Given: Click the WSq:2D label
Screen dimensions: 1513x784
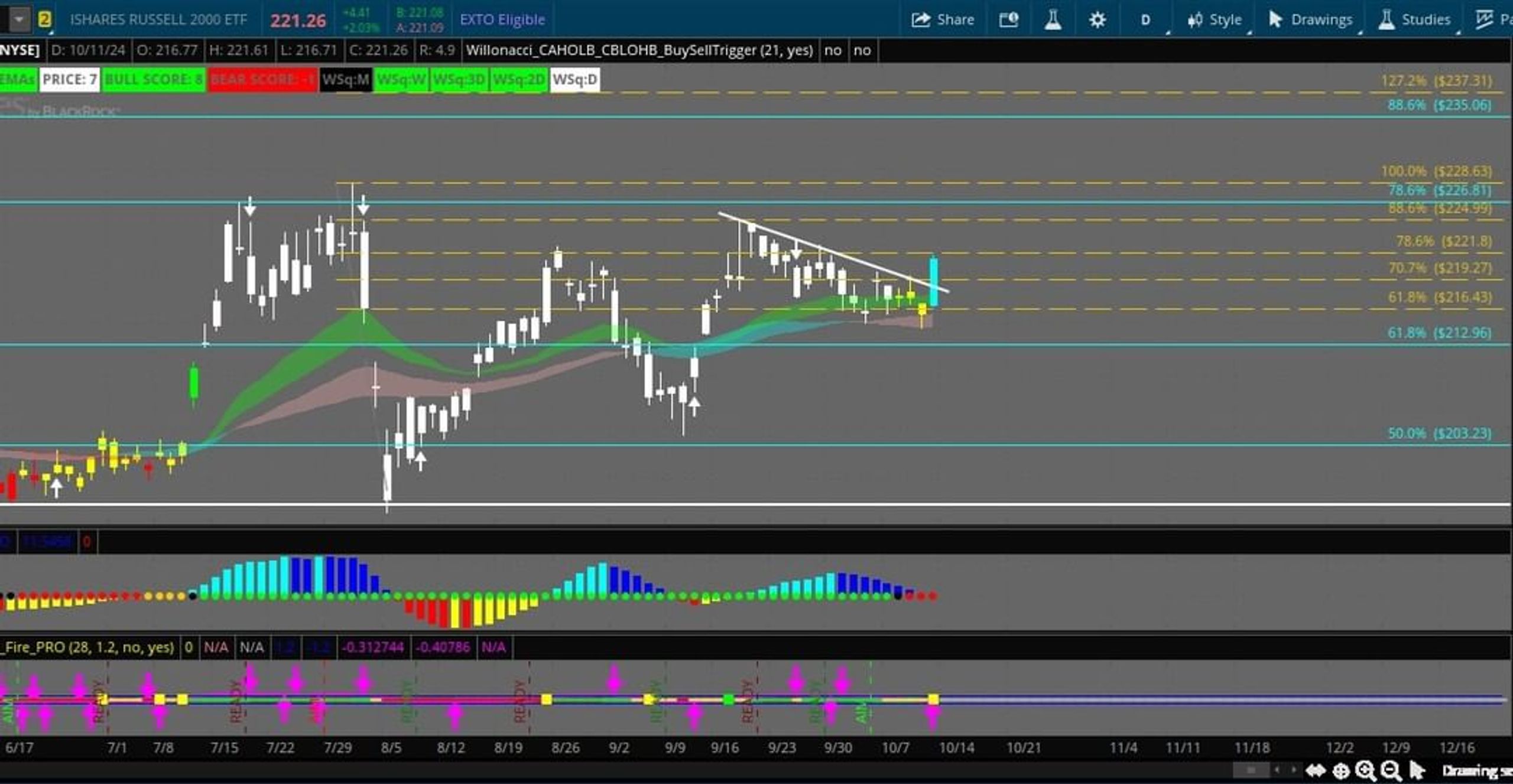Looking at the screenshot, I should [518, 79].
